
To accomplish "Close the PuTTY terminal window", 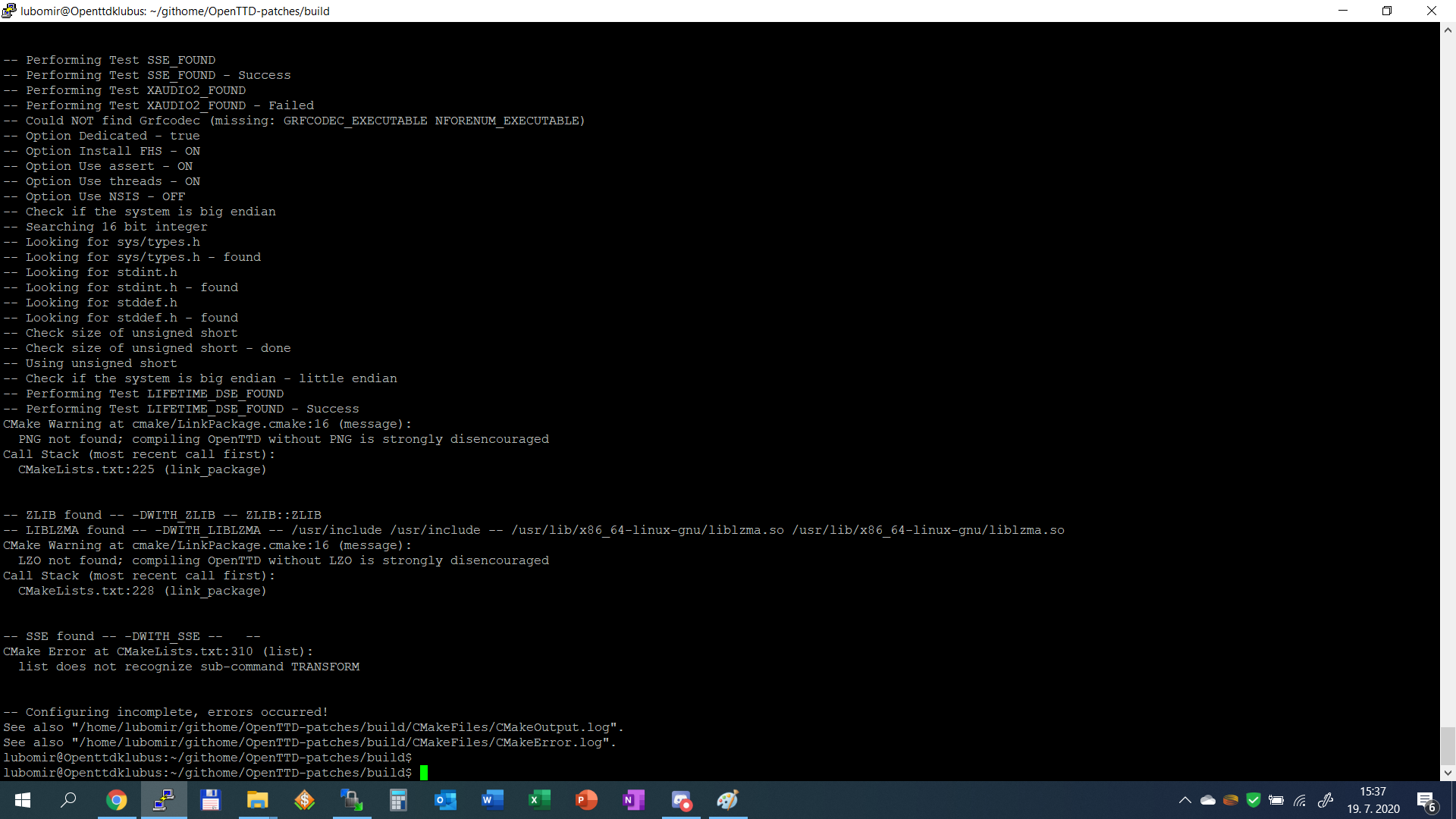I will click(1432, 11).
